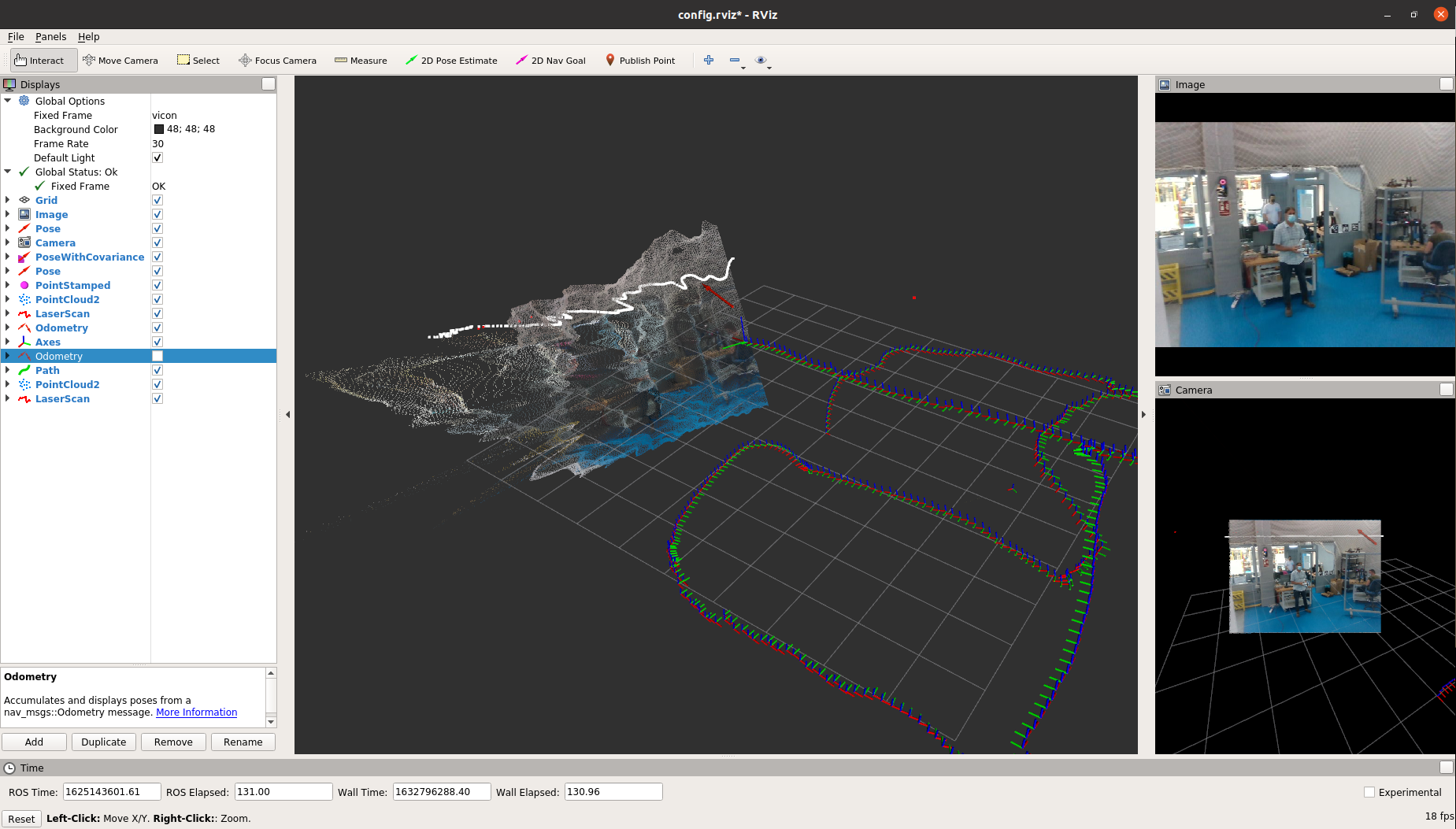Select the last LaserScan tree item

coord(62,398)
